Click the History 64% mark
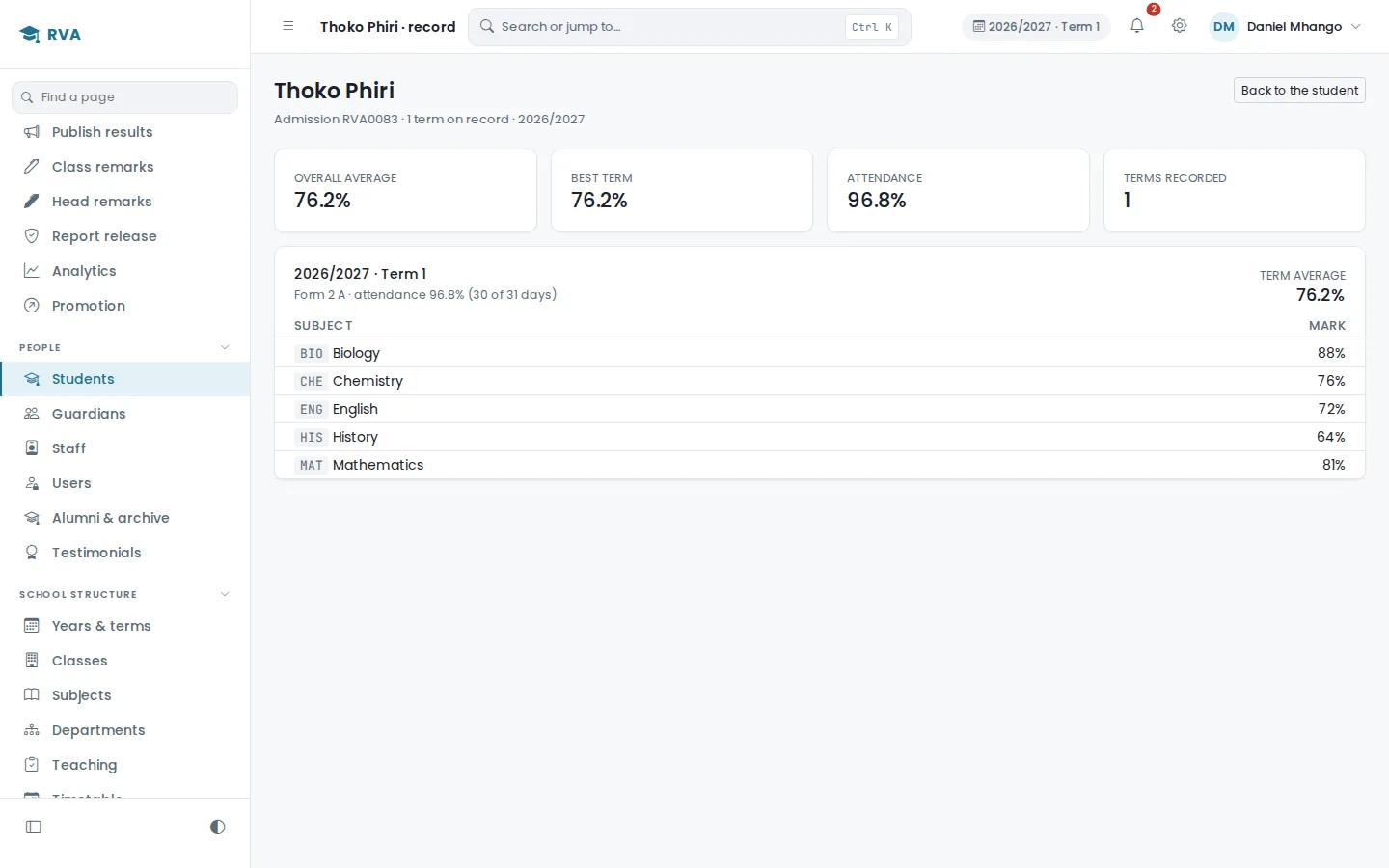The image size is (1389, 868). pyautogui.click(x=1331, y=437)
